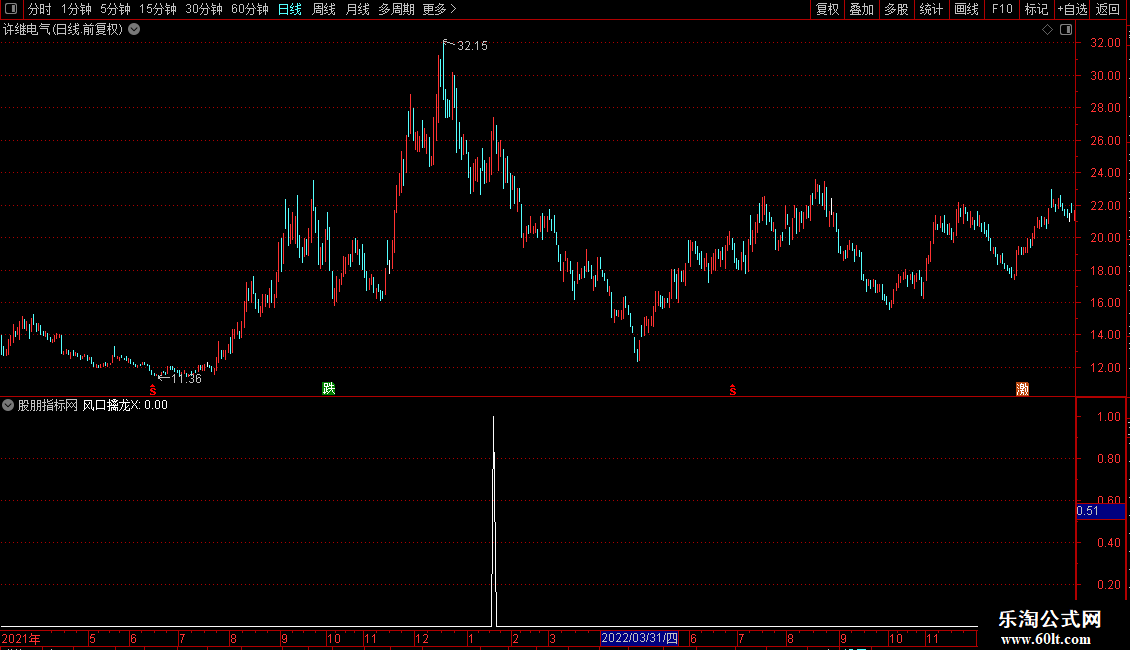This screenshot has height=650, width=1130.
Task: Click the 许继电气(日线,前复权) chart title
Action: [63, 30]
